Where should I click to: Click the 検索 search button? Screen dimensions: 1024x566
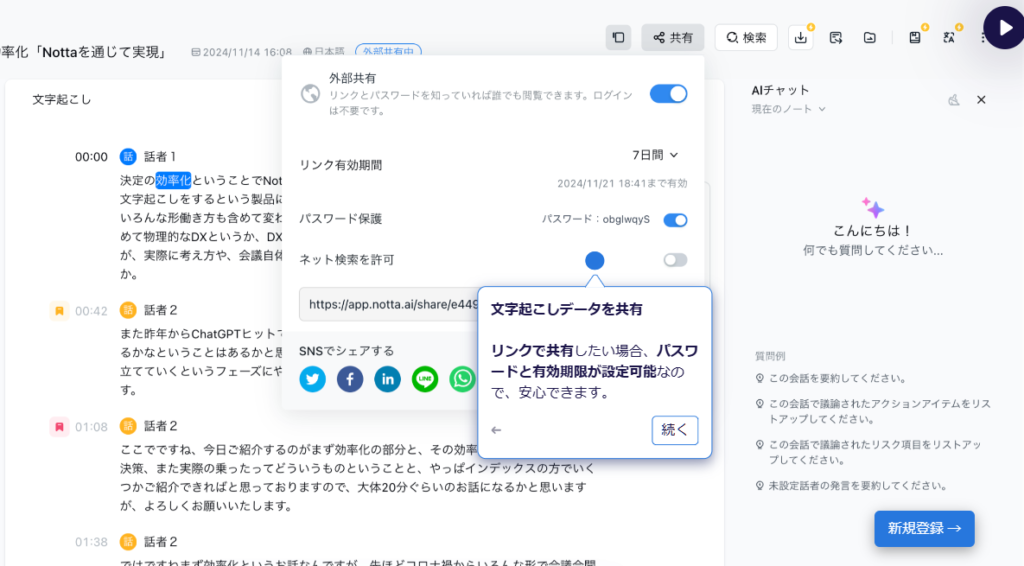tap(746, 37)
